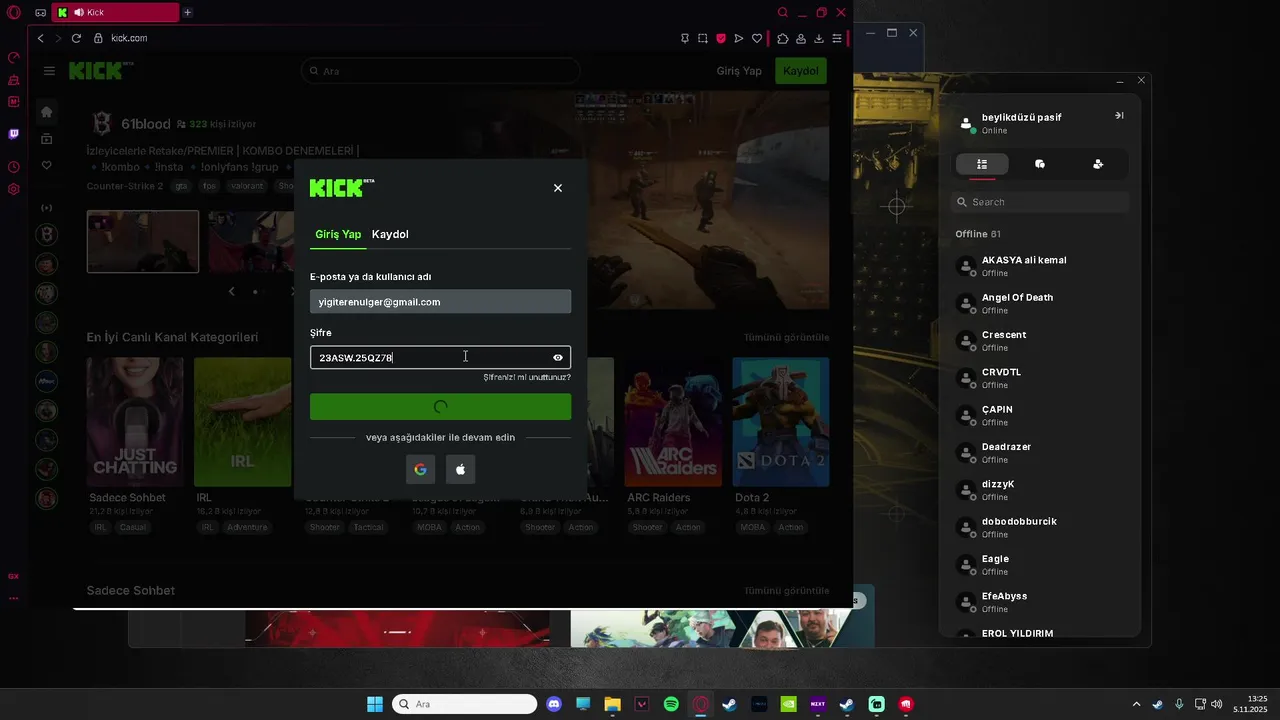Open add friend tab icon
Viewport: 1280px width, 720px height.
1098,164
